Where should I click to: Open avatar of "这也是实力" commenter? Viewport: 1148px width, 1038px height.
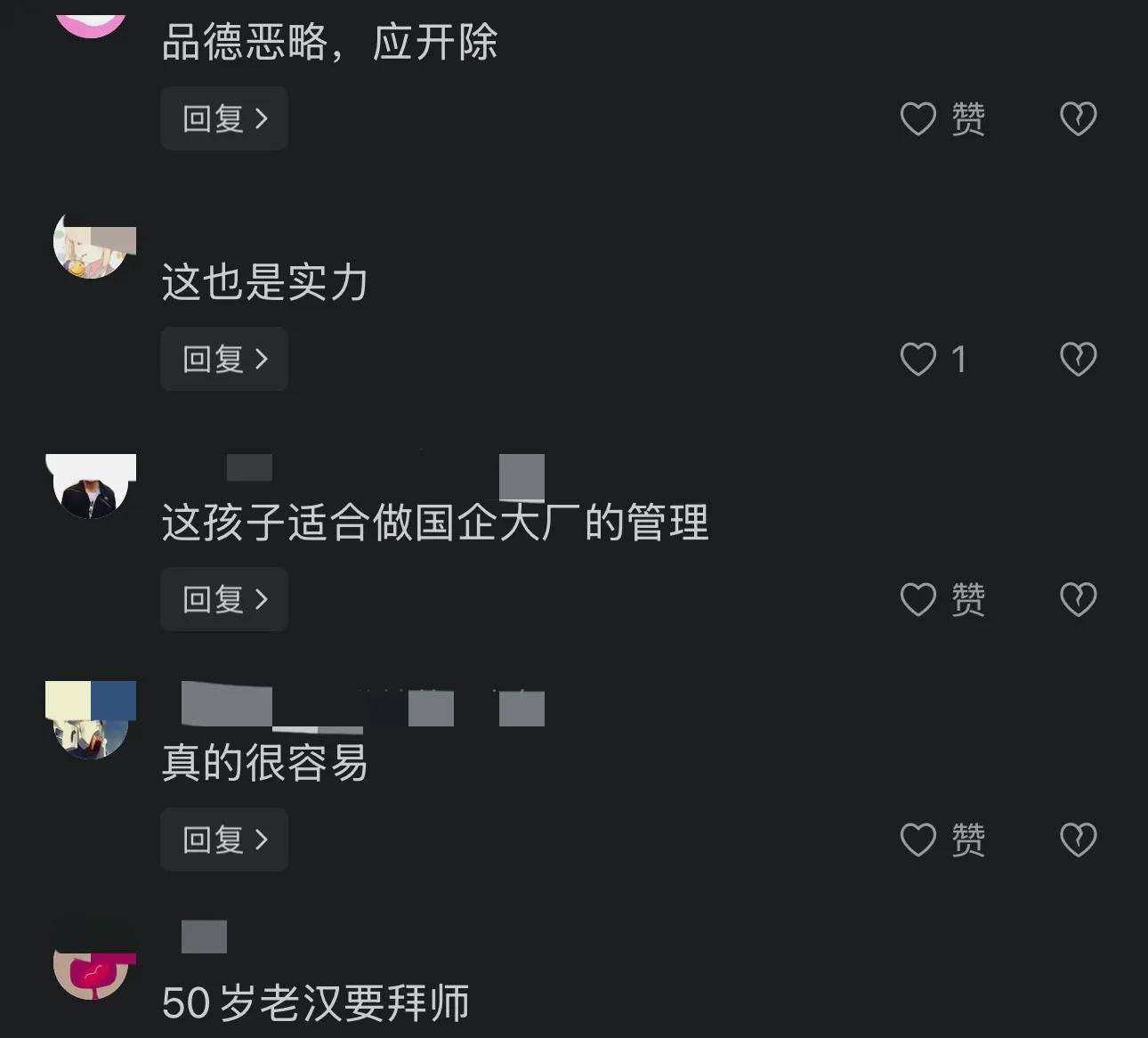[93, 245]
